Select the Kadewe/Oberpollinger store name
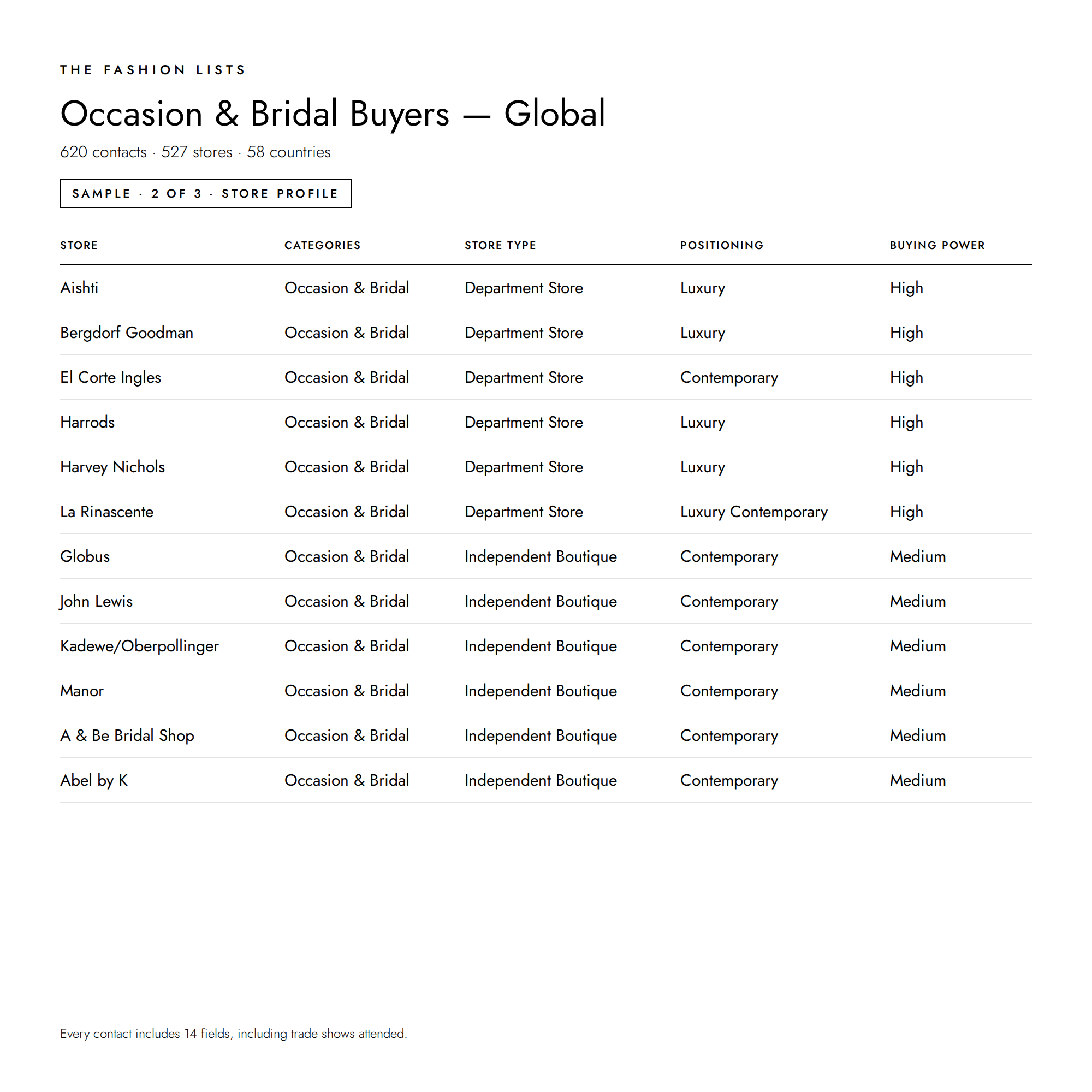Viewport: 1092px width, 1092px height. pyautogui.click(x=140, y=646)
